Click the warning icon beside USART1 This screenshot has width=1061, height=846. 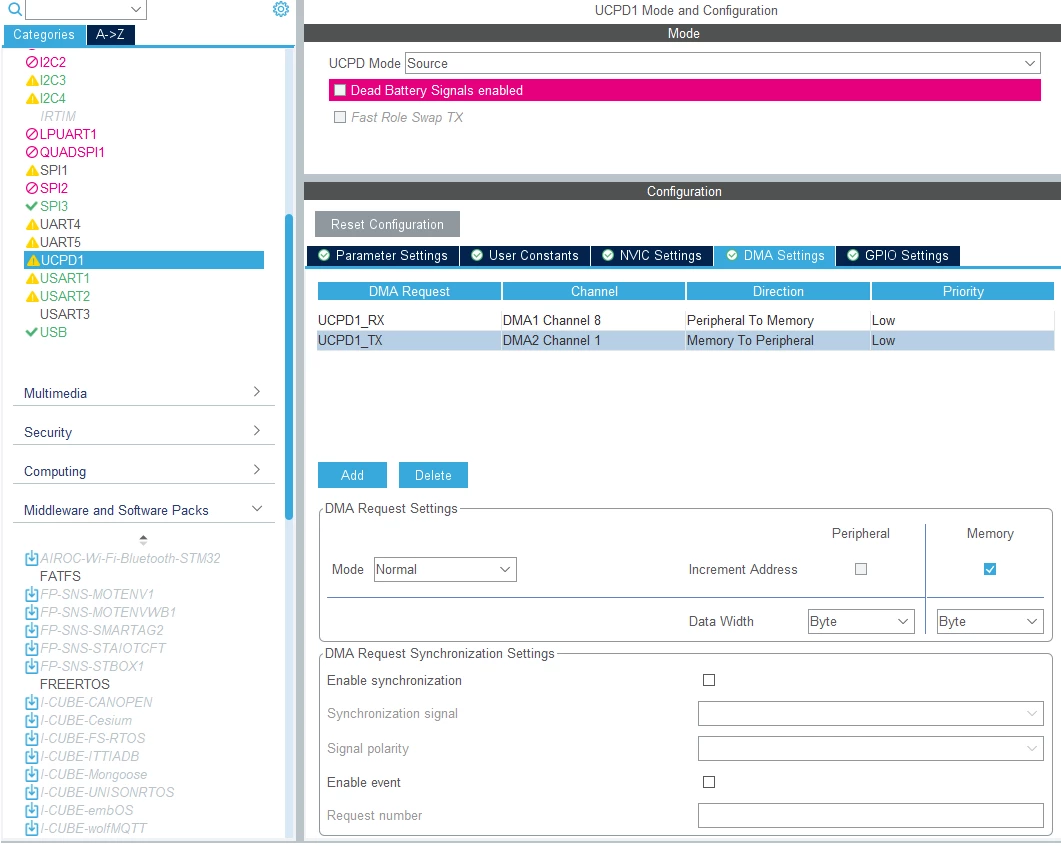tap(32, 278)
